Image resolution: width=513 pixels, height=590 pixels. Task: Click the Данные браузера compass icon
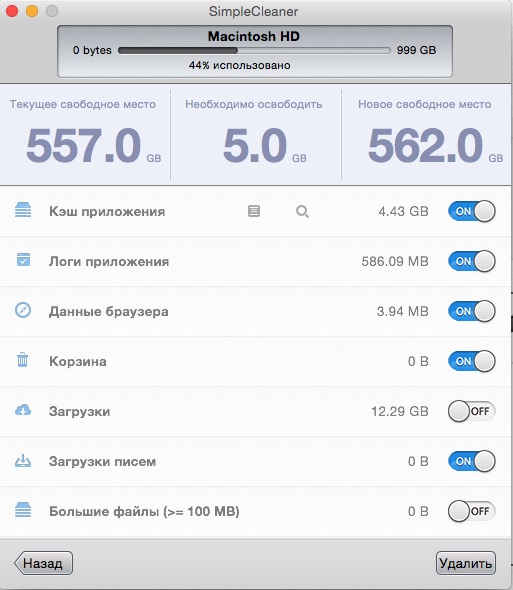tap(23, 310)
